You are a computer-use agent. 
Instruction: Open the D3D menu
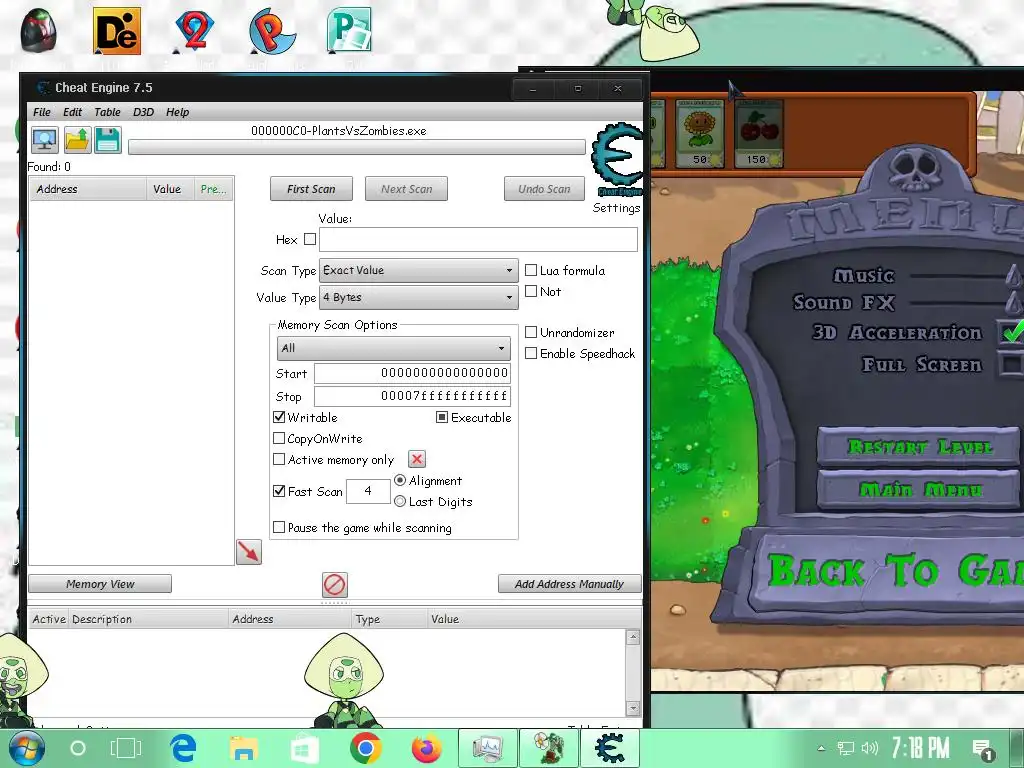[x=144, y=112]
